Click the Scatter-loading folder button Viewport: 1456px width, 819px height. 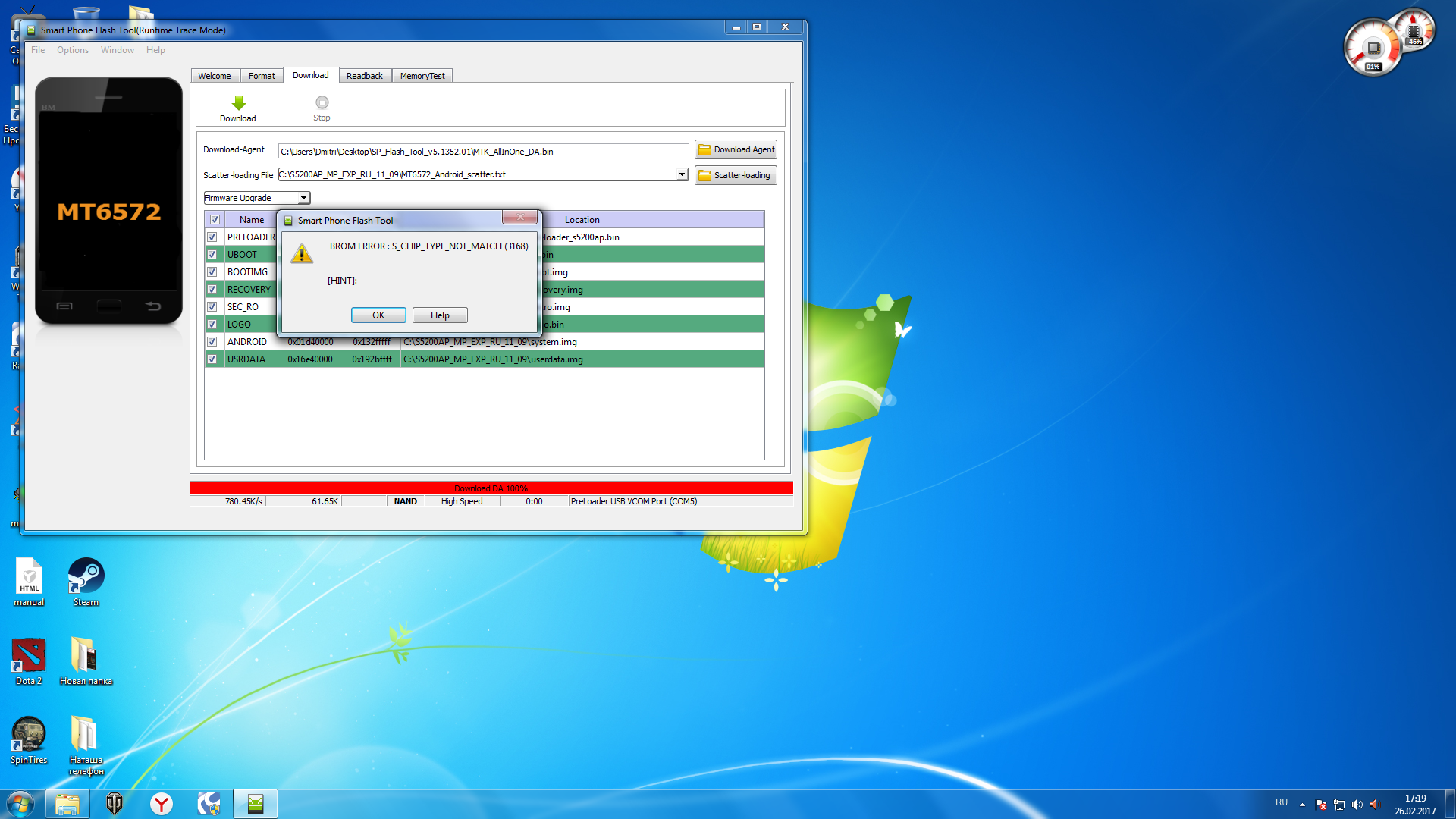[x=736, y=175]
